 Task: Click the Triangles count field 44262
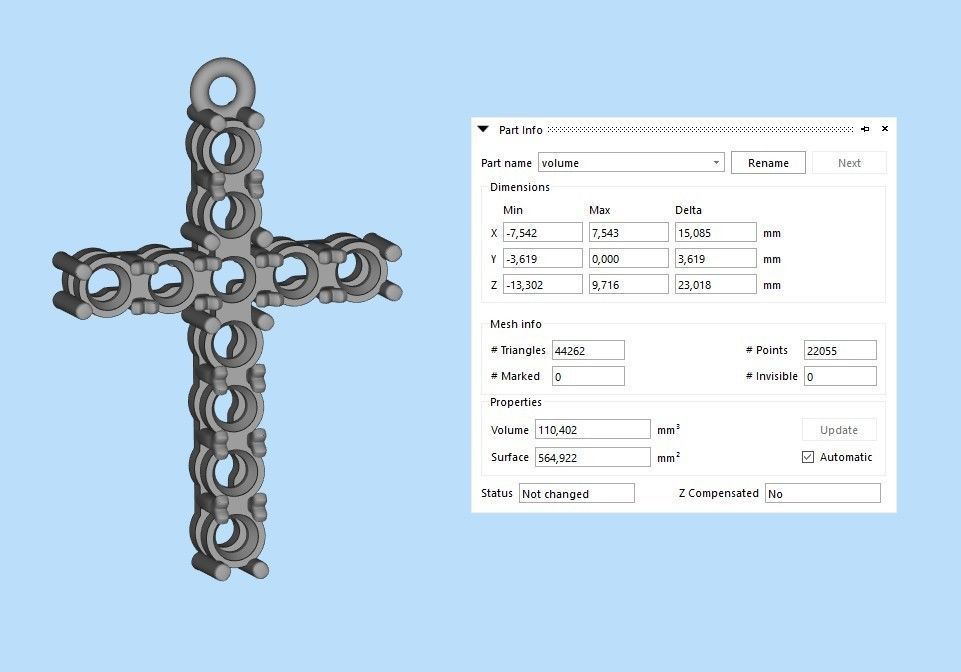(588, 350)
